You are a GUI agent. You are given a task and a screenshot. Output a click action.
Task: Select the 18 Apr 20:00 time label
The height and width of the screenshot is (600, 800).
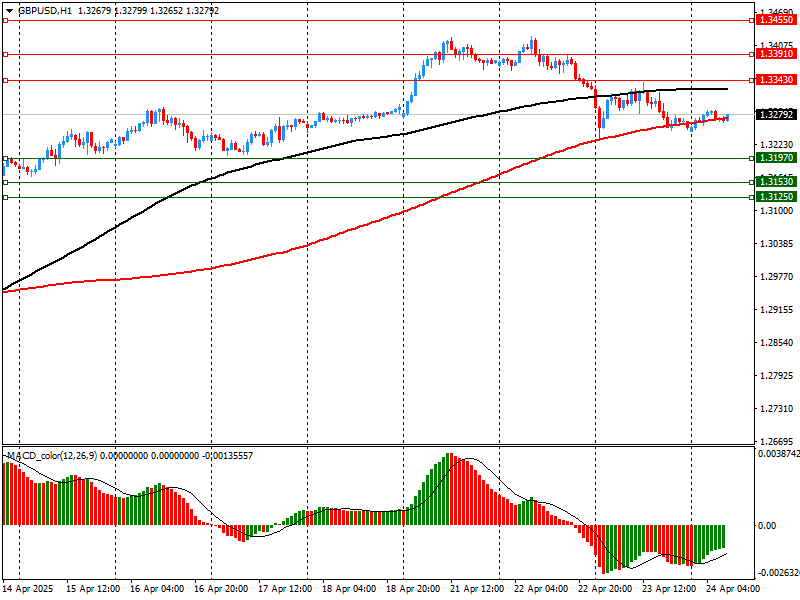click(x=412, y=589)
